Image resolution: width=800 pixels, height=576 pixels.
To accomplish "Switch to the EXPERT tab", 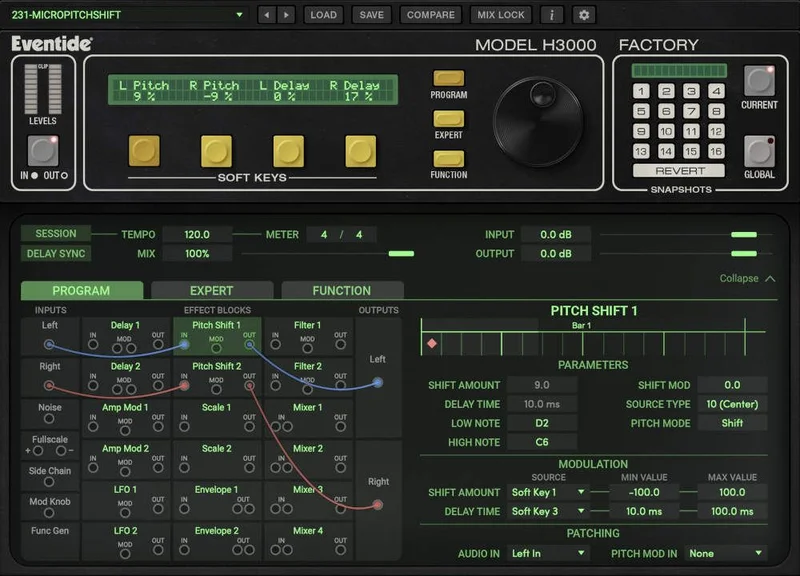I will coord(212,290).
